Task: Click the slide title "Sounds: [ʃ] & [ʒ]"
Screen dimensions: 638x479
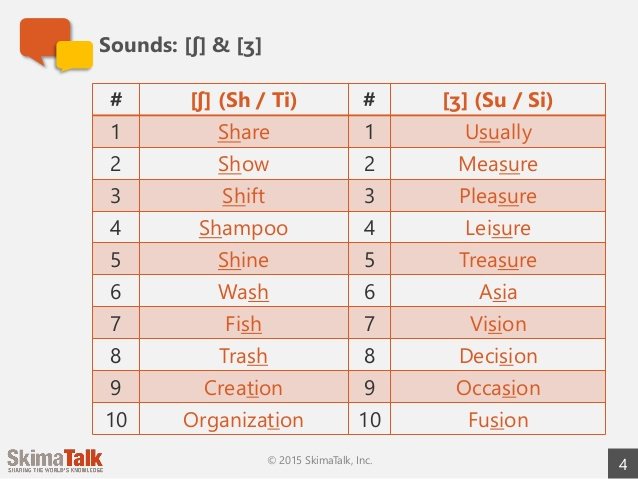Action: [180, 47]
